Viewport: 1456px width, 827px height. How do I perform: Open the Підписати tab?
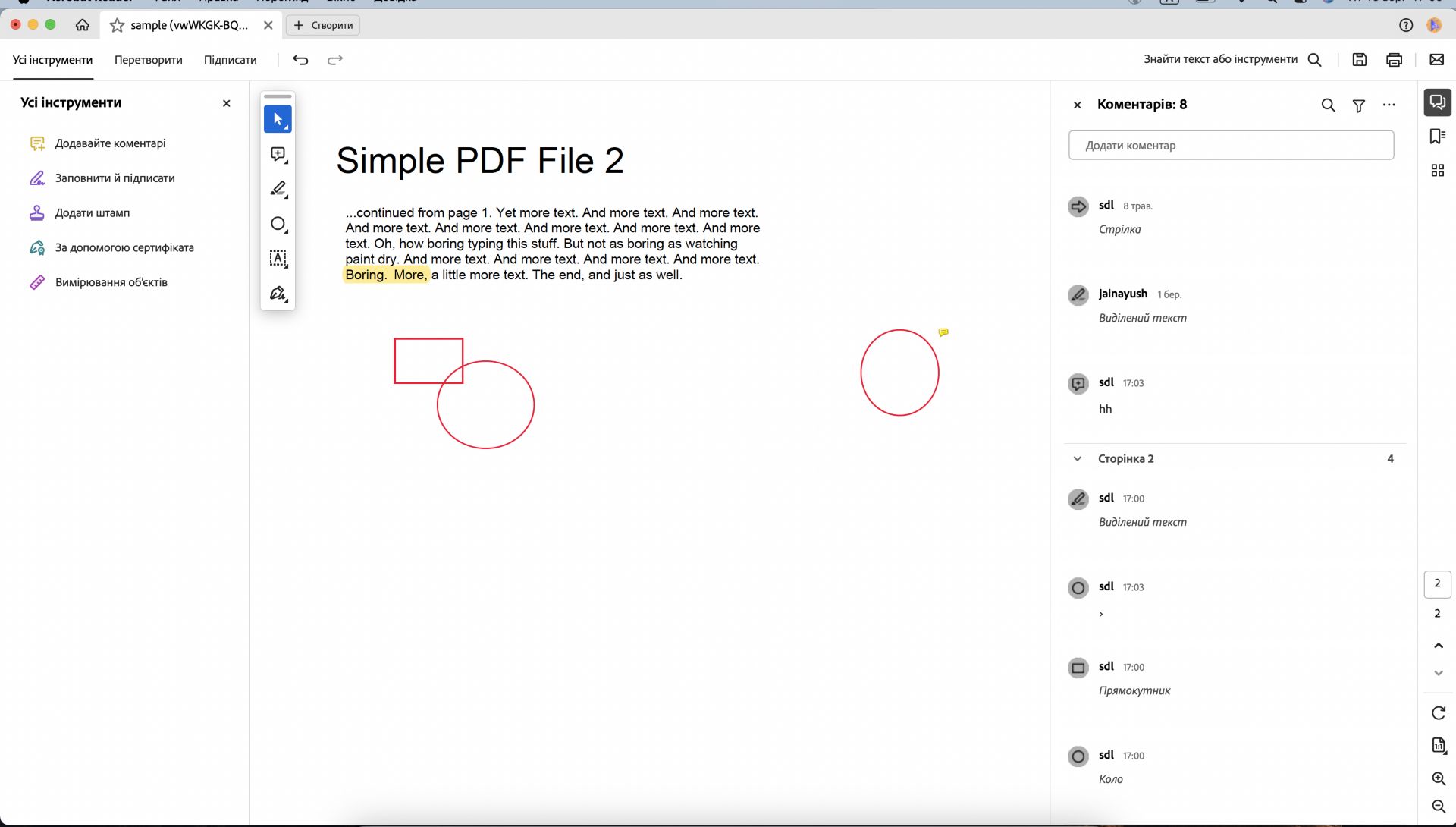tap(230, 60)
